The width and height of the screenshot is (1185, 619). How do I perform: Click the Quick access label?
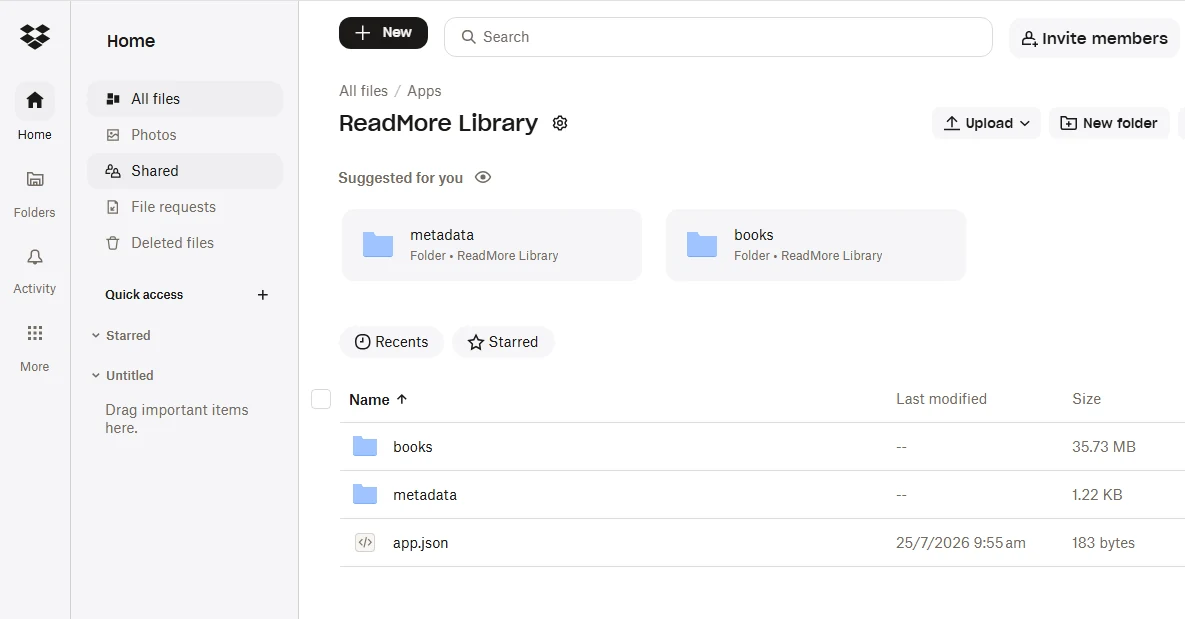pyautogui.click(x=144, y=295)
